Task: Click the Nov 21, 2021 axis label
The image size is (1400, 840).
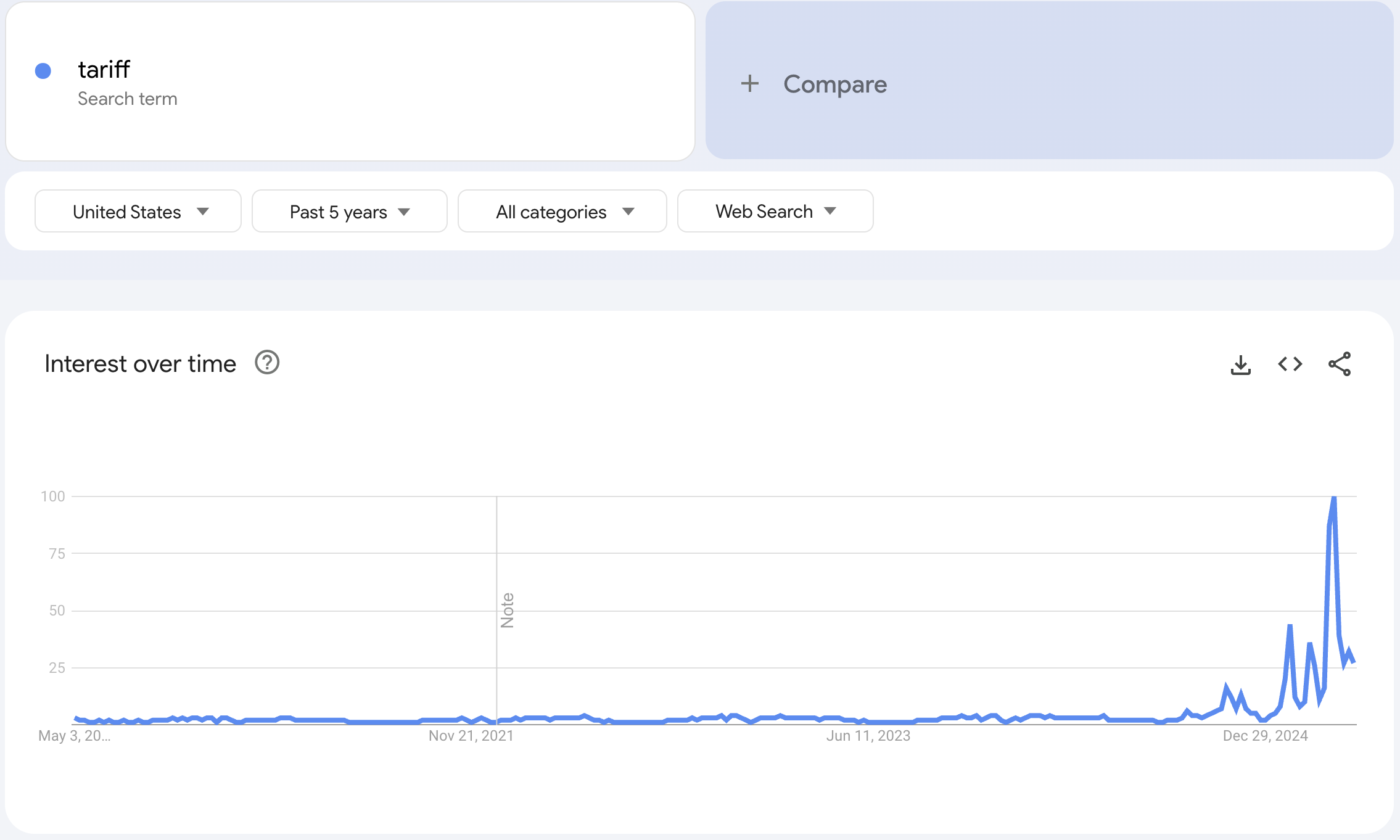Action: [x=471, y=736]
